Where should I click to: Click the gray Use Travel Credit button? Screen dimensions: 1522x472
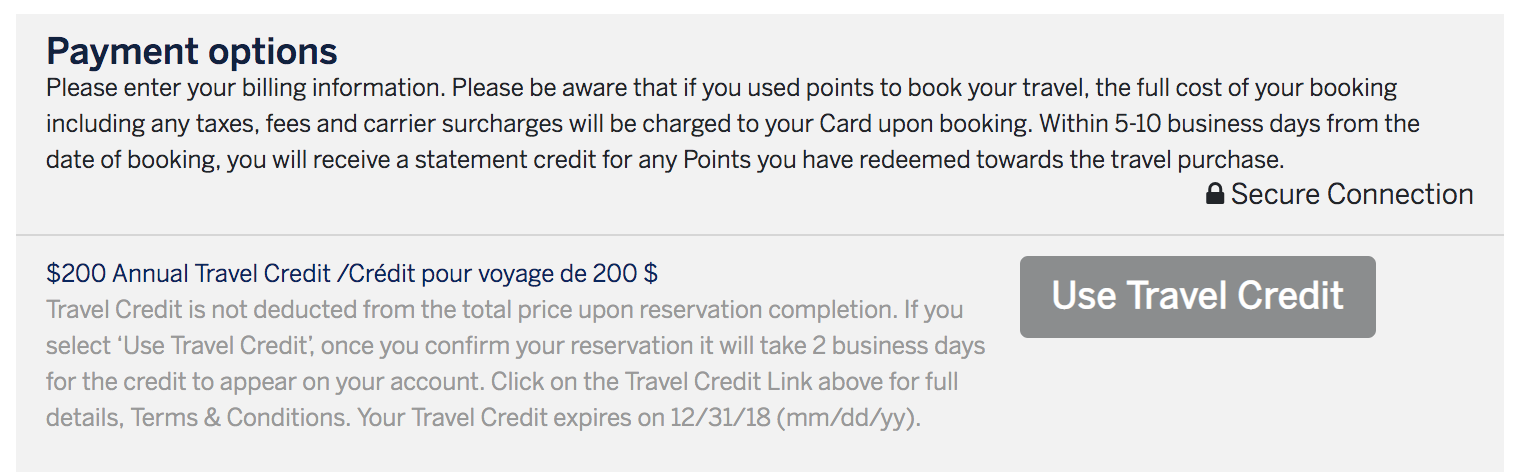click(1198, 297)
